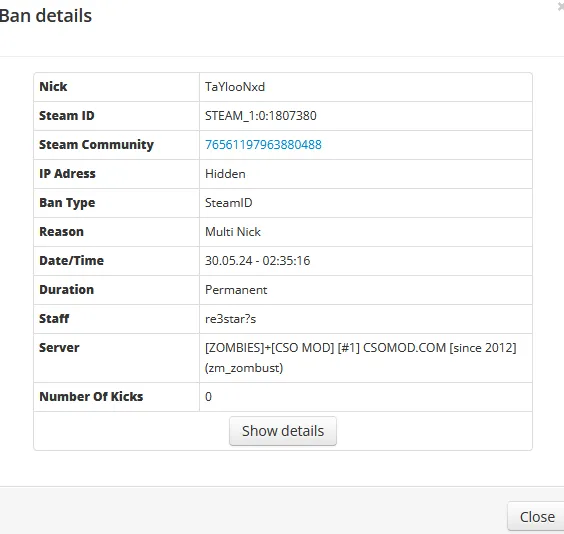
Task: Click the server name CSOMOD.COM text
Action: (404, 348)
